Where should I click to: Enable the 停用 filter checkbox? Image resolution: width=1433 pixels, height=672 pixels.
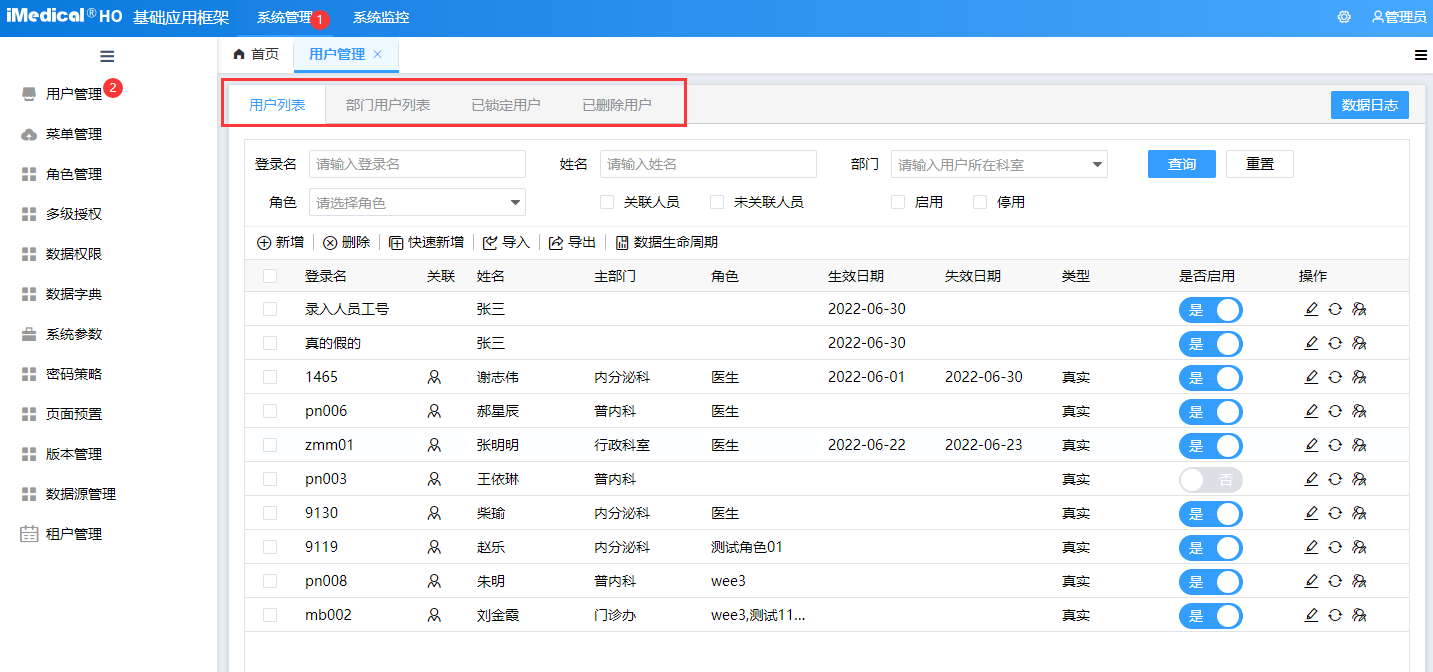(980, 202)
